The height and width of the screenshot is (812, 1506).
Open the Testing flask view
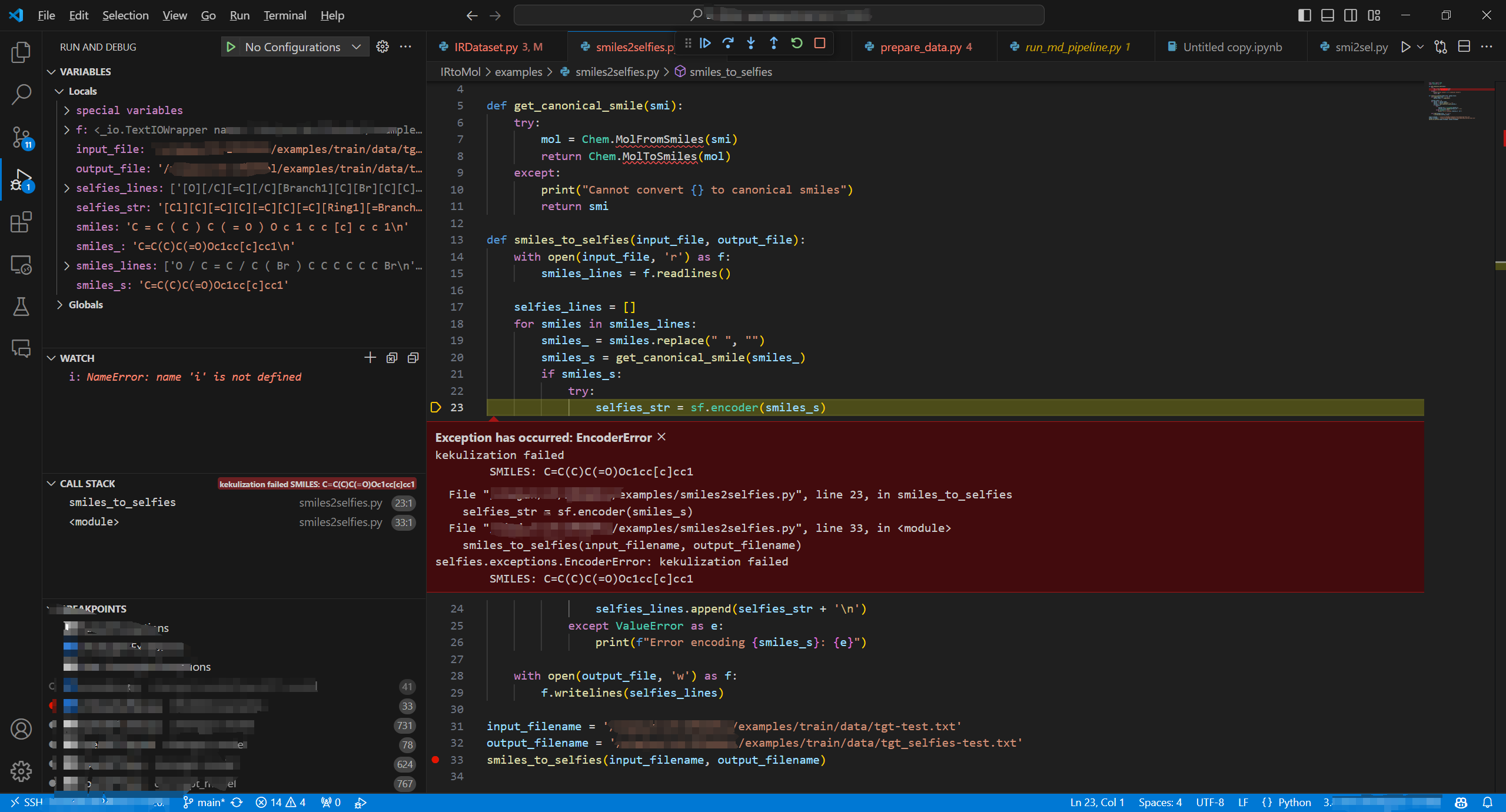tap(21, 307)
